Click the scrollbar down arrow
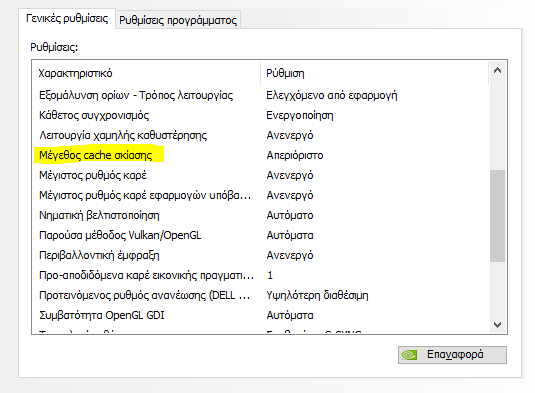This screenshot has height=393, width=535. pyautogui.click(x=497, y=324)
